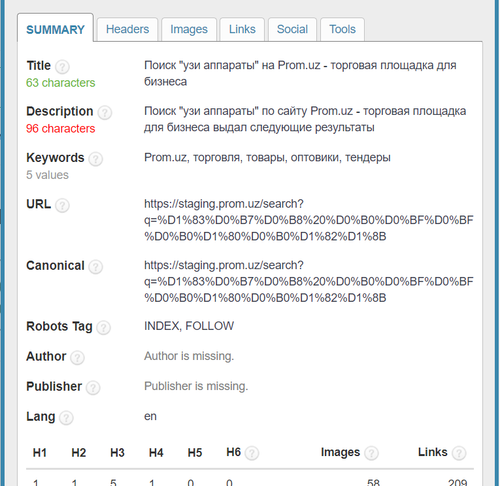Click the help icon beside Lang
This screenshot has height=486, width=500.
[x=66, y=418]
